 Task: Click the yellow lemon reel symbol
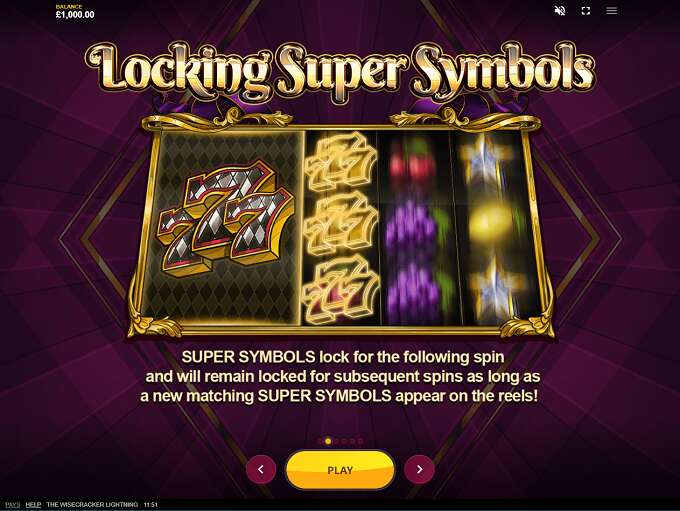(x=490, y=223)
